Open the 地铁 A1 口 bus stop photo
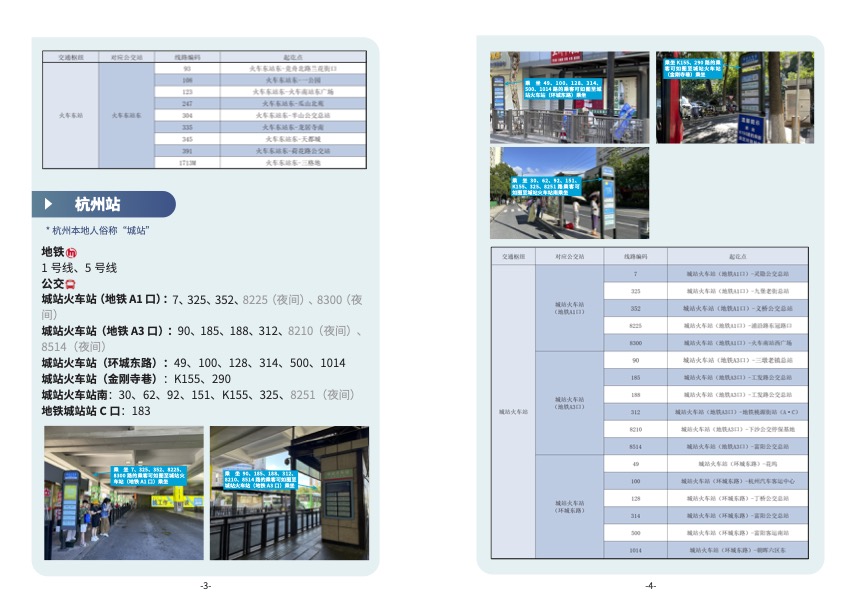The image size is (856, 612). 124,493
